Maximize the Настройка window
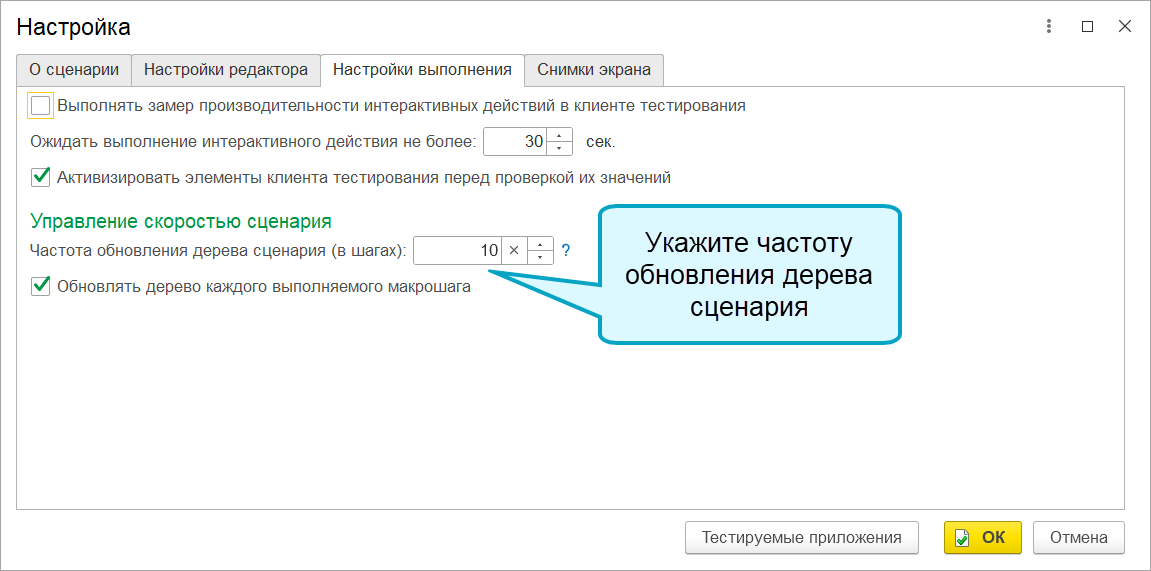The height and width of the screenshot is (571, 1151). [x=1088, y=27]
